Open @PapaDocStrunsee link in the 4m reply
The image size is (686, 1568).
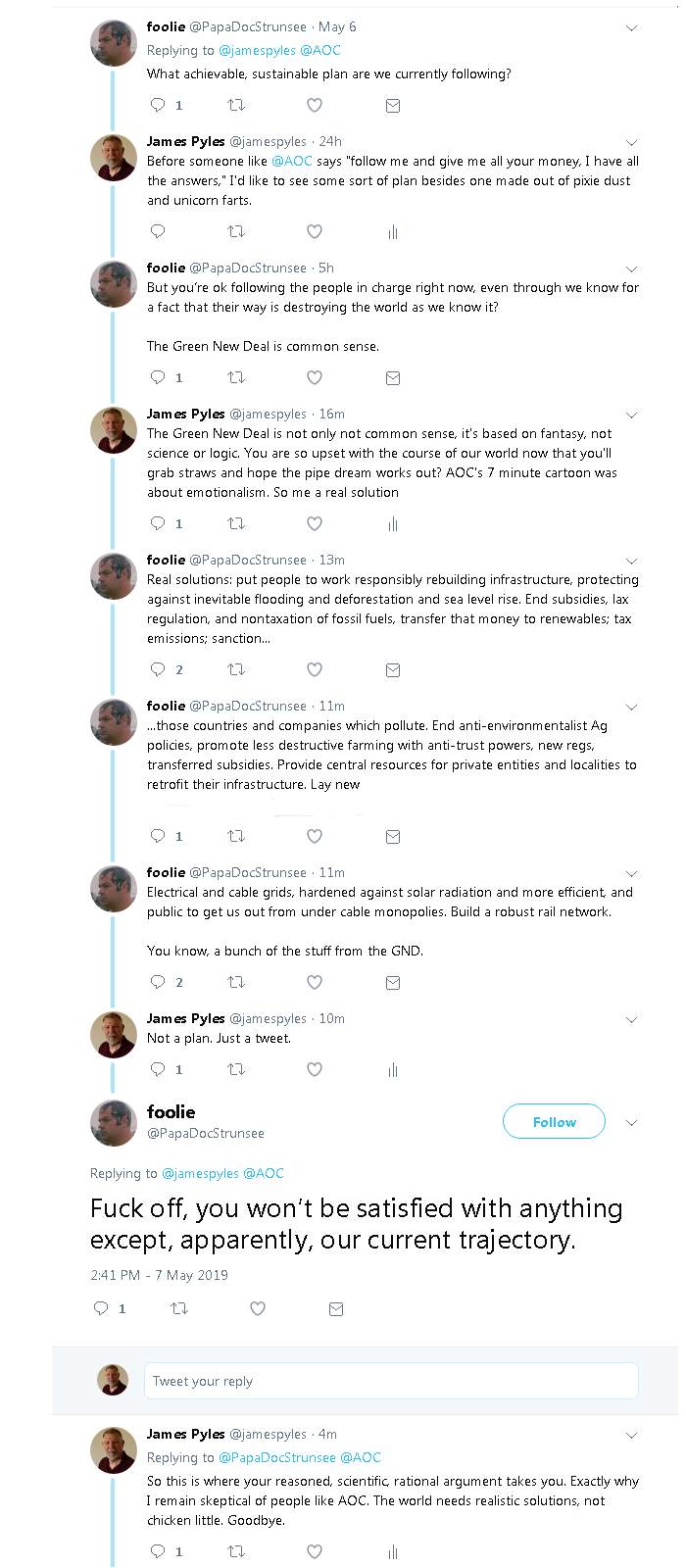[277, 1457]
